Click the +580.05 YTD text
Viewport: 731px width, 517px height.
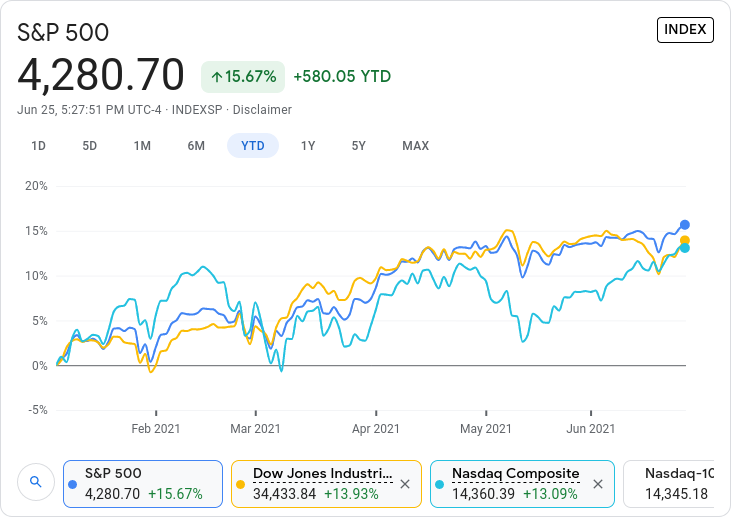[x=342, y=76]
